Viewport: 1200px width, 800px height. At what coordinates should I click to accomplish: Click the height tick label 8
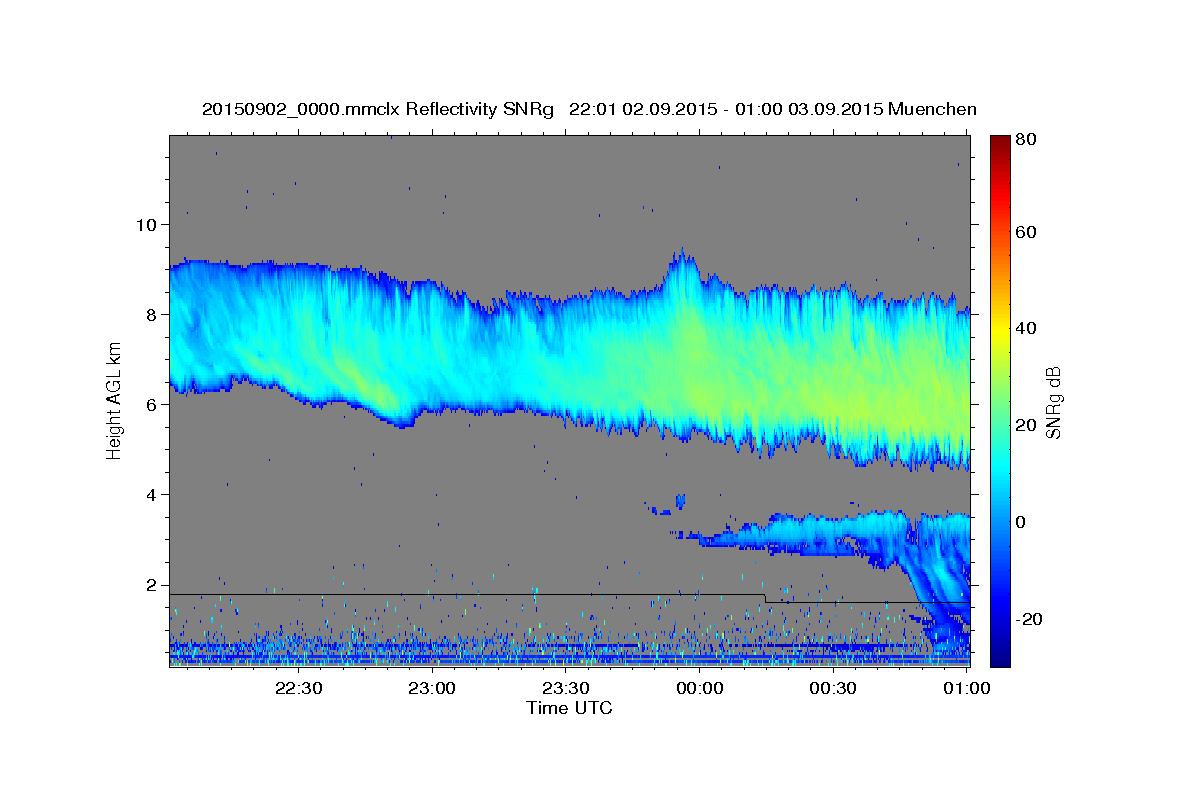(151, 314)
